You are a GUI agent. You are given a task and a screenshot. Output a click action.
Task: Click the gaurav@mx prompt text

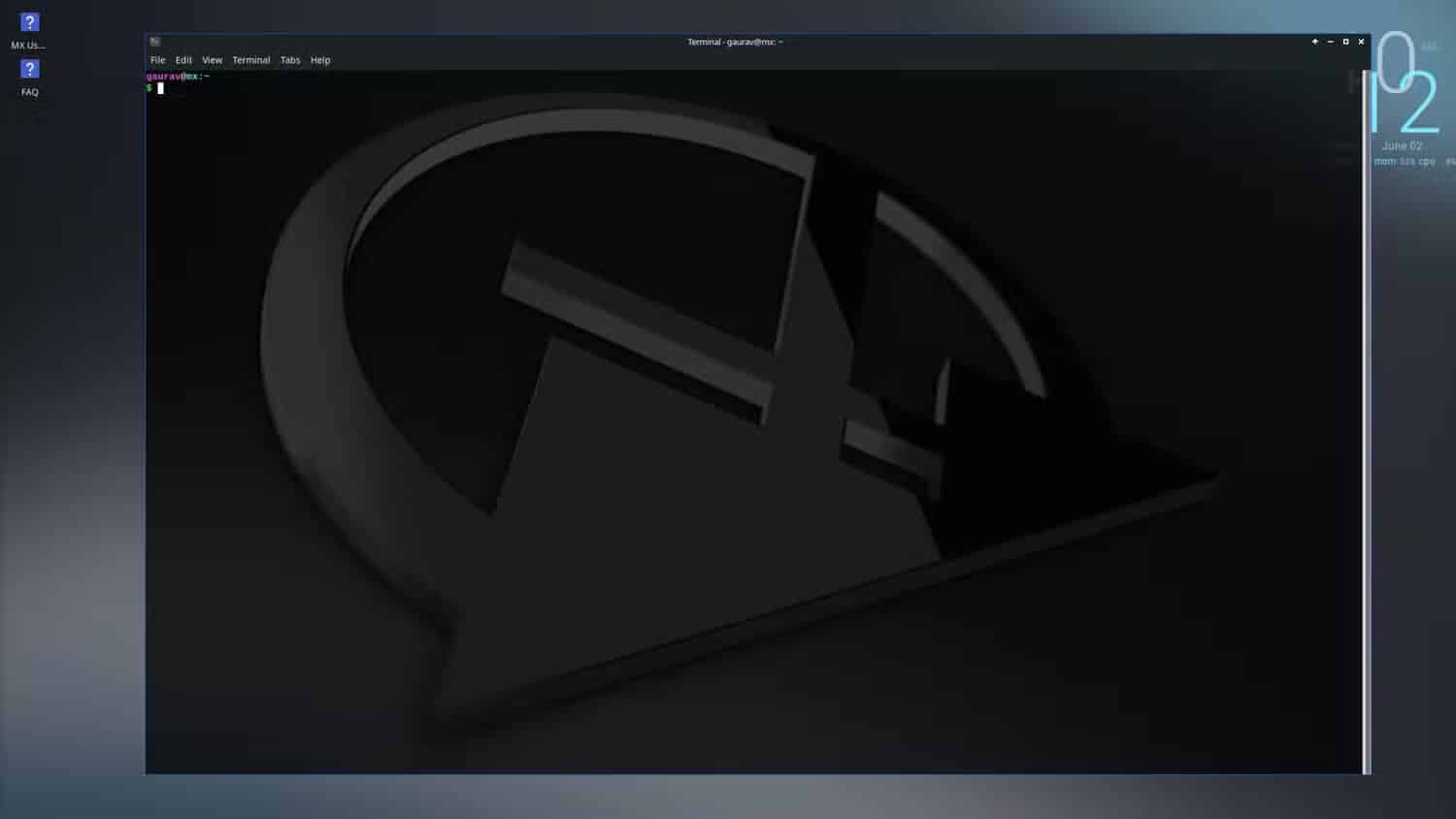pyautogui.click(x=178, y=76)
